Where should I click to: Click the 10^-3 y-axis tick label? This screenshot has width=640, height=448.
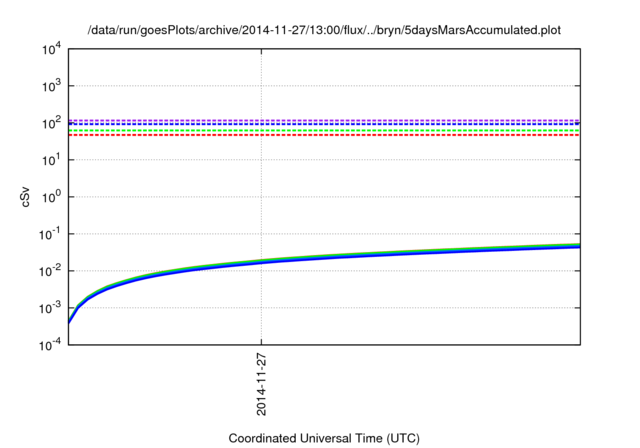click(x=50, y=308)
